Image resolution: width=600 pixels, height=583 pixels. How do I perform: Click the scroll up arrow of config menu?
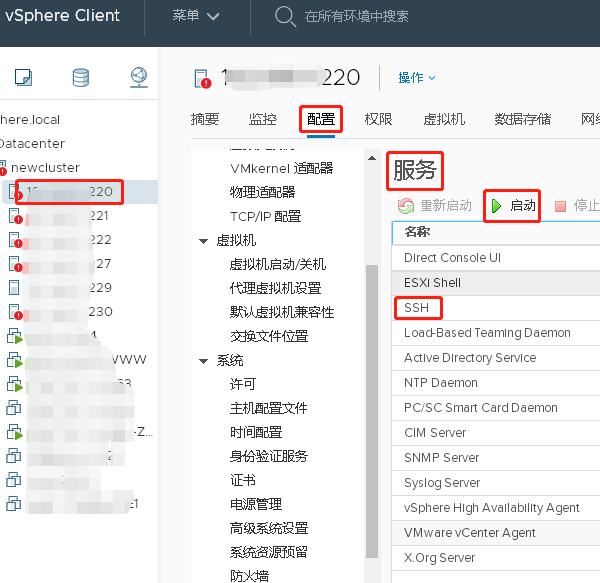tap(372, 158)
